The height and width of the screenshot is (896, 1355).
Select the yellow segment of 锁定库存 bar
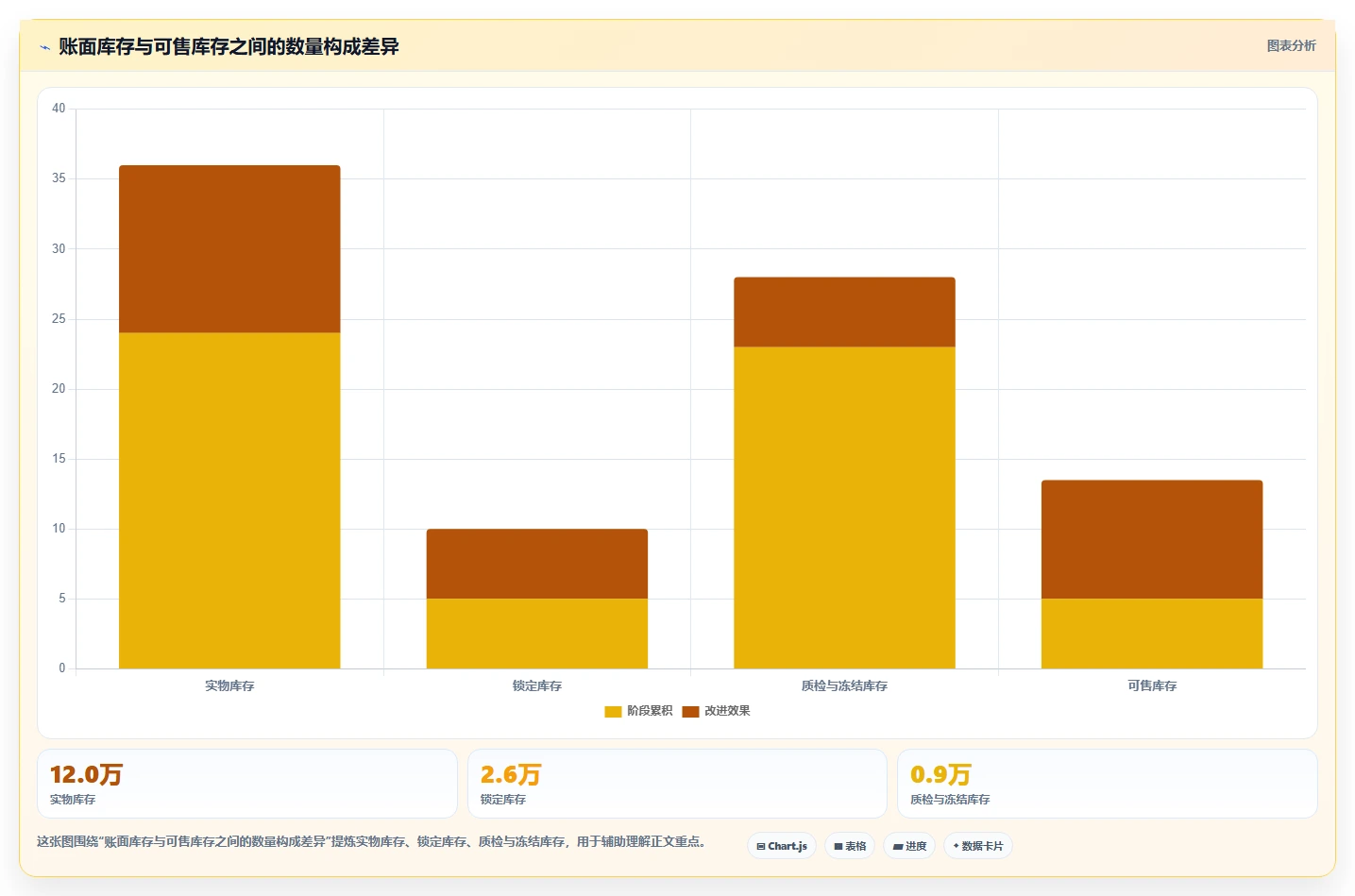click(x=537, y=634)
